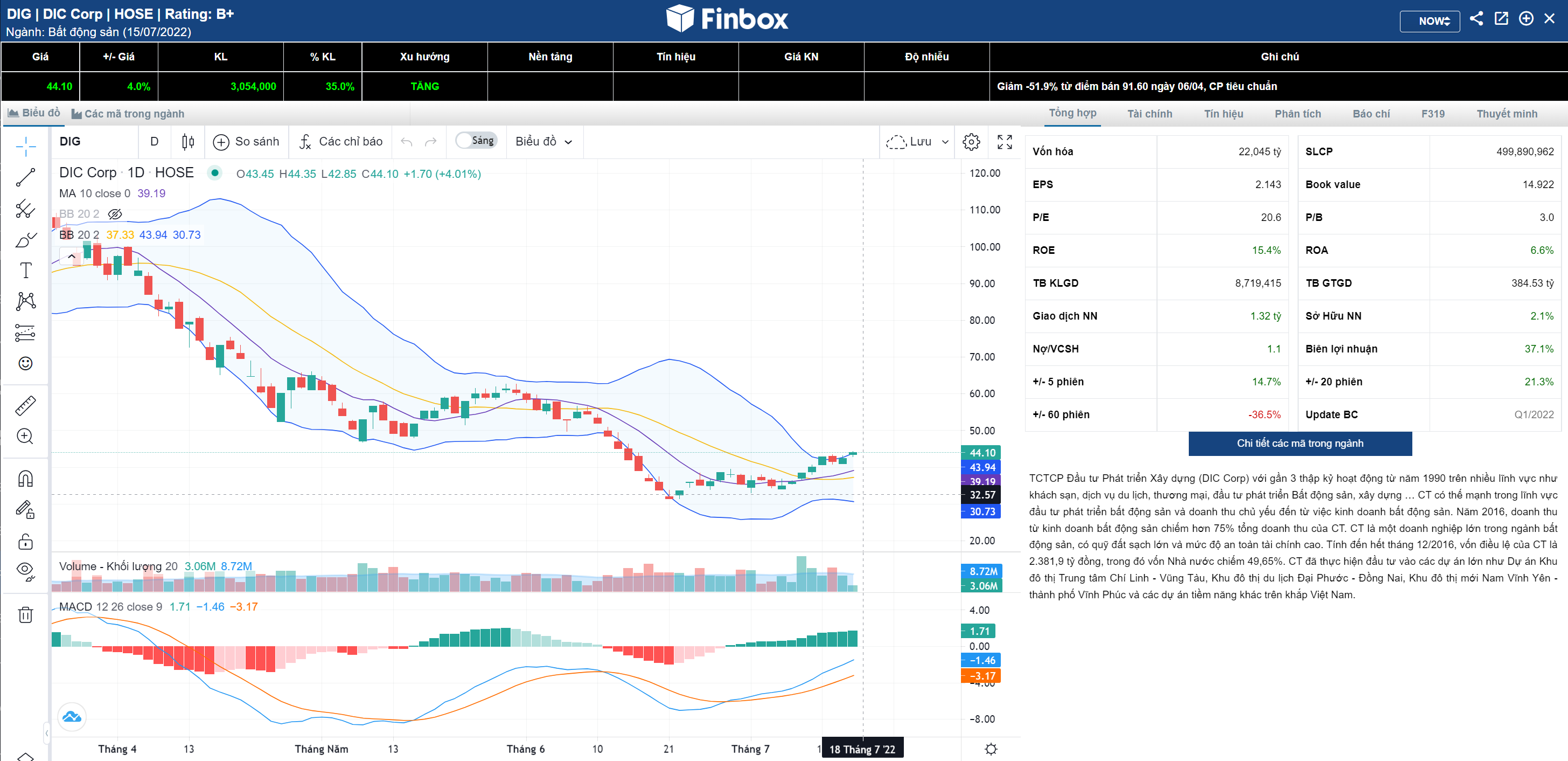
Task: Click the trash remove drawings icon
Action: [25, 615]
